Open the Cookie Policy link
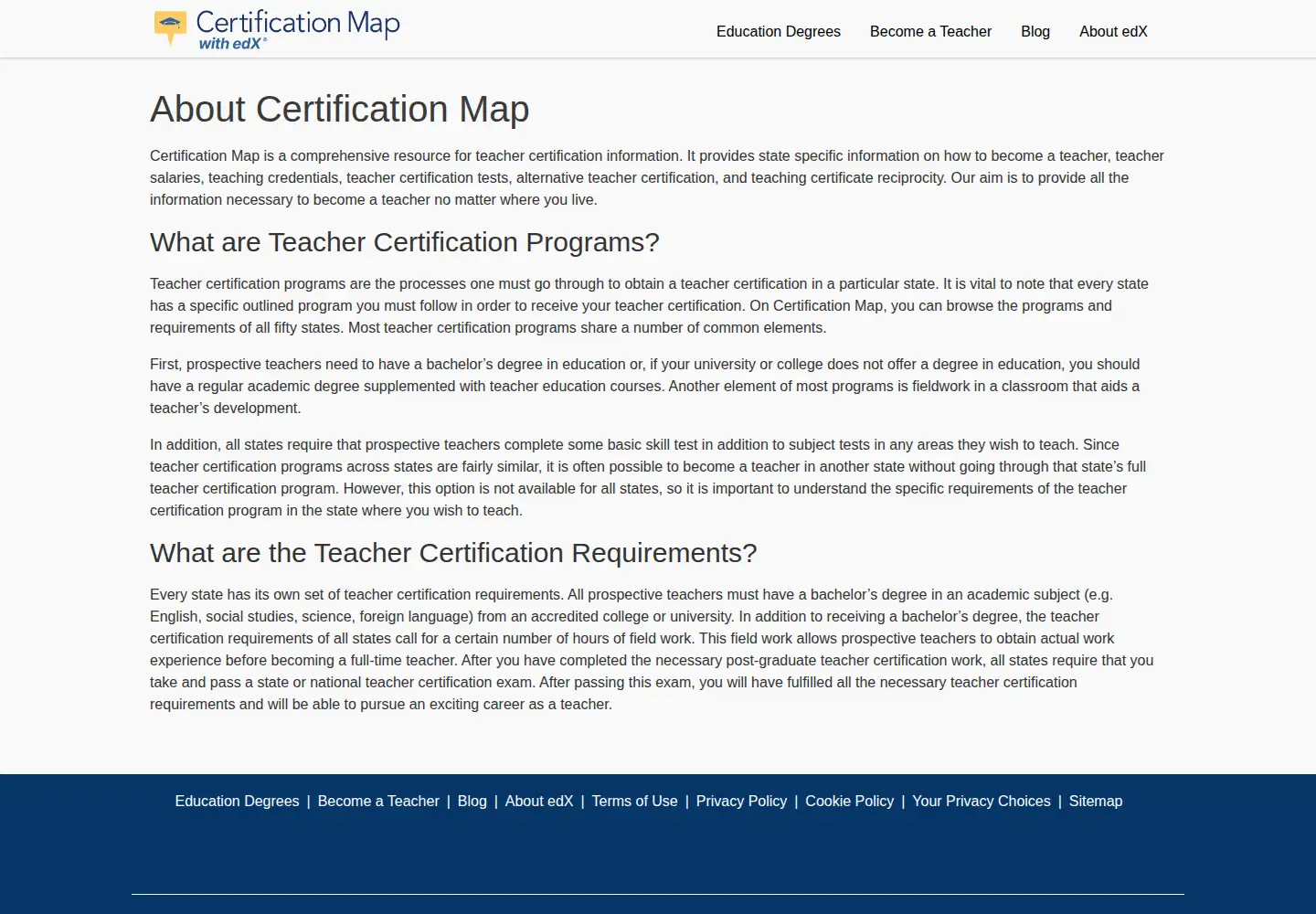This screenshot has height=914, width=1316. point(849,801)
